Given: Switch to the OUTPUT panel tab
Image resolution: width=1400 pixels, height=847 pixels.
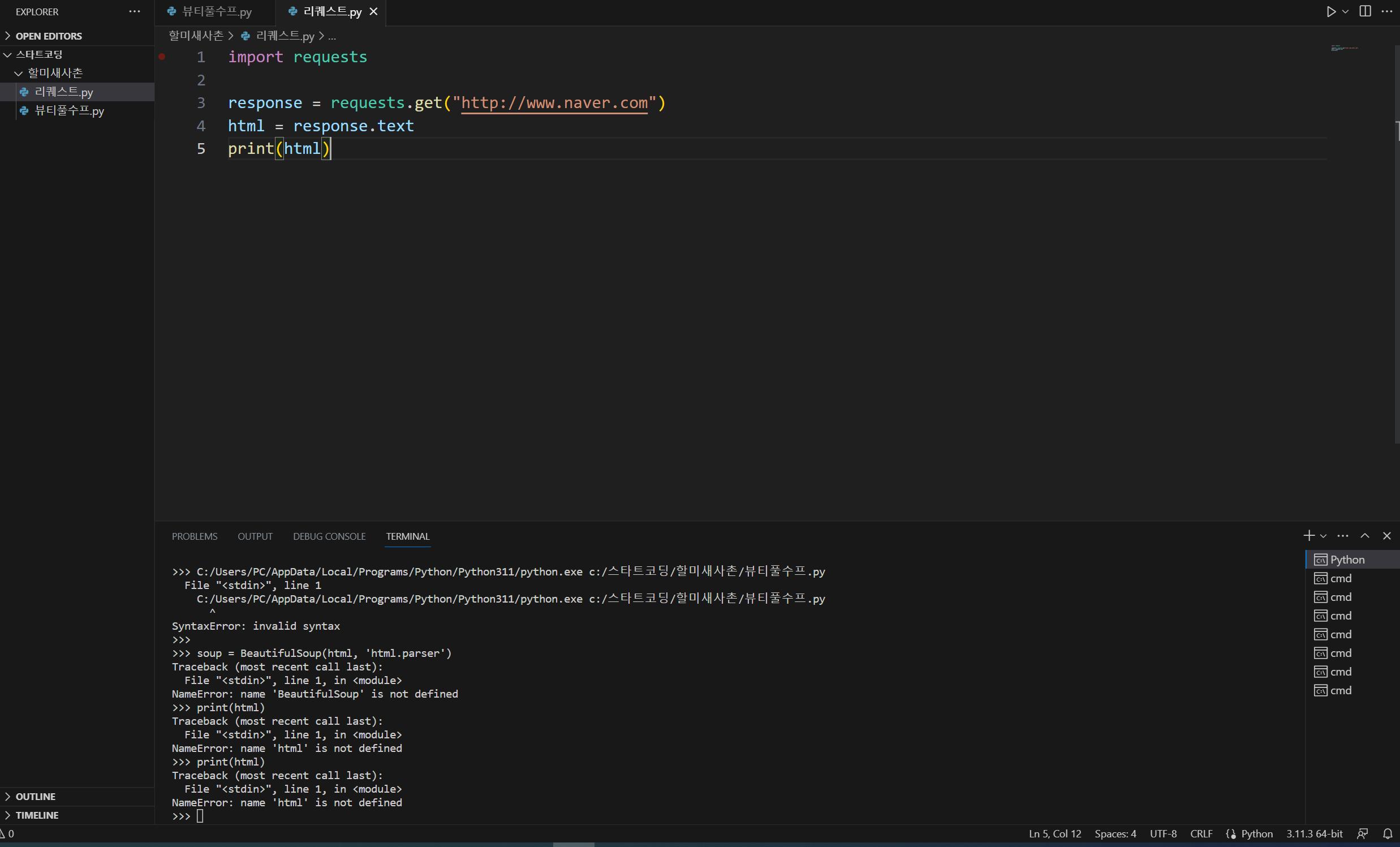Looking at the screenshot, I should (255, 536).
